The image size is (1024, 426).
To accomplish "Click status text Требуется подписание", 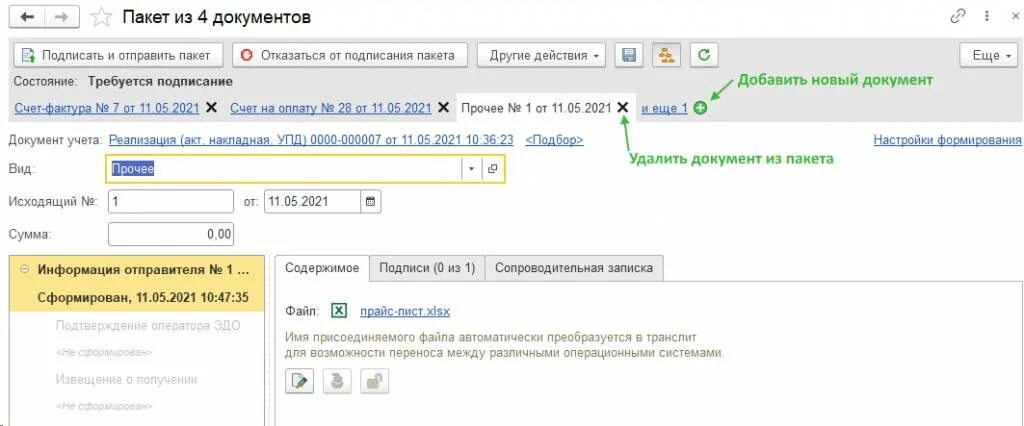I will tap(161, 82).
